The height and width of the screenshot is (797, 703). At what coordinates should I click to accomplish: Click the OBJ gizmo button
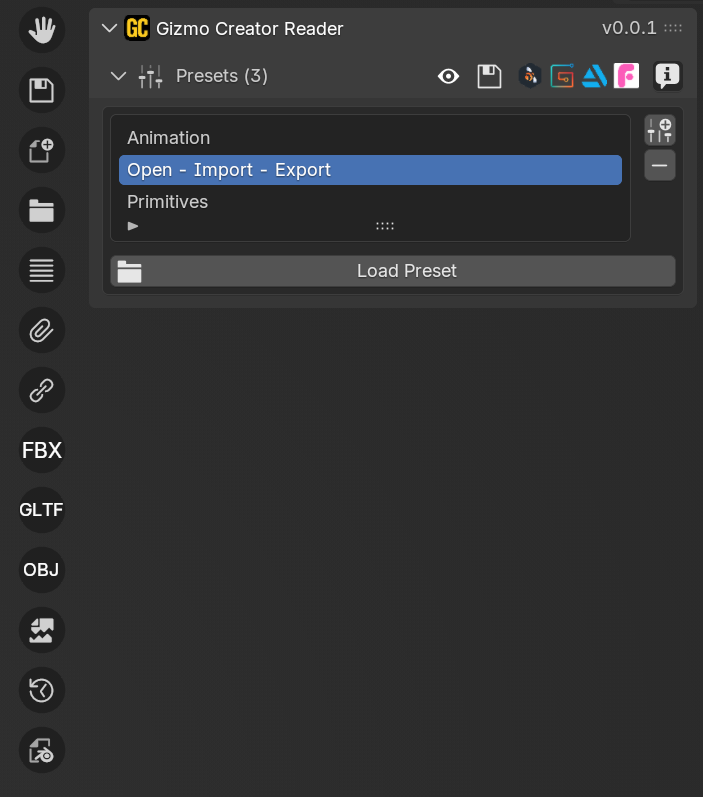[x=42, y=570]
